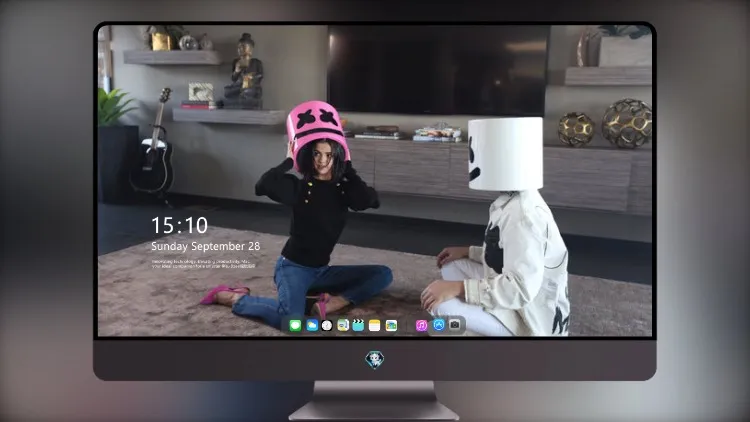Viewport: 750px width, 422px height.
Task: Click the 15:10 clock widget
Action: click(179, 225)
